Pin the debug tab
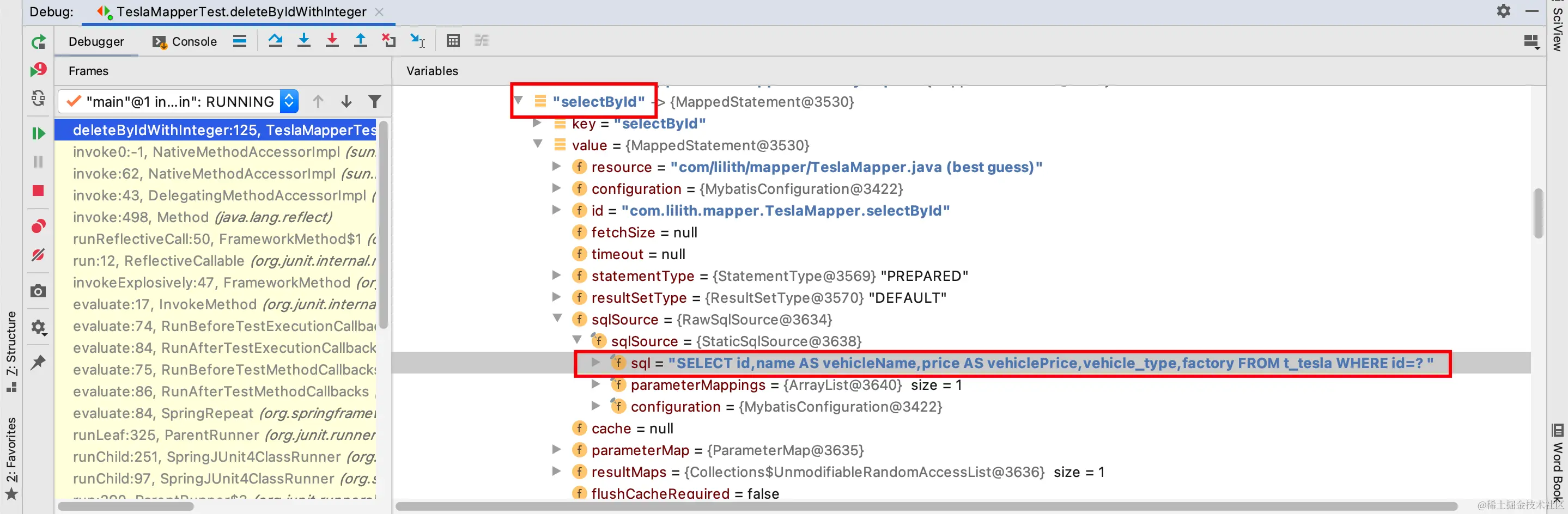Viewport: 1568px width, 514px height. (38, 363)
